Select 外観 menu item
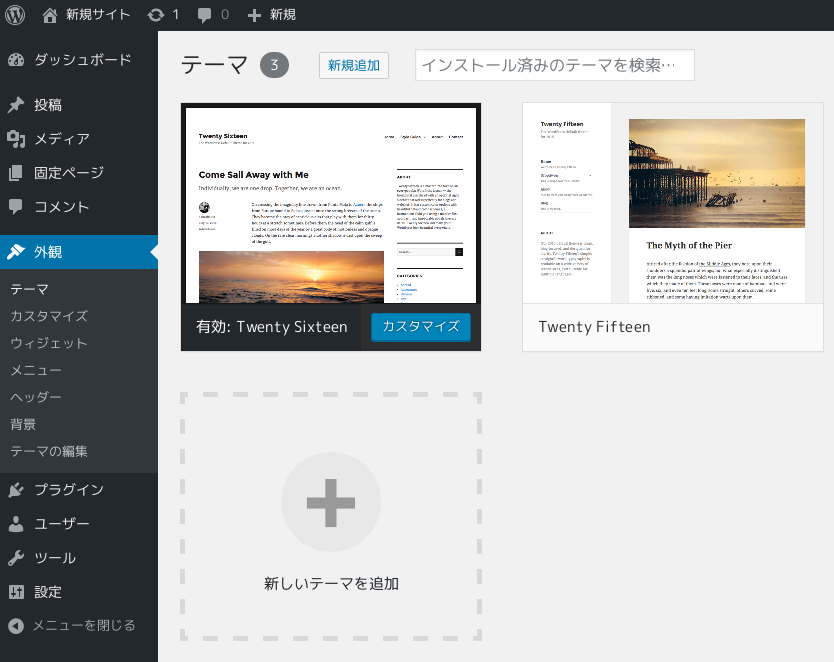 79,252
